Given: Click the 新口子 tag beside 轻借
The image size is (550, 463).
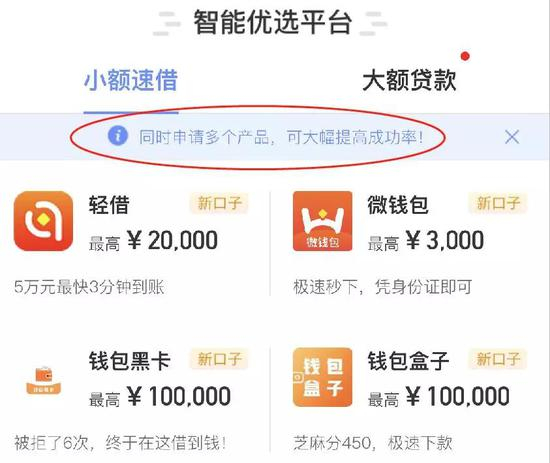Looking at the screenshot, I should click(219, 203).
